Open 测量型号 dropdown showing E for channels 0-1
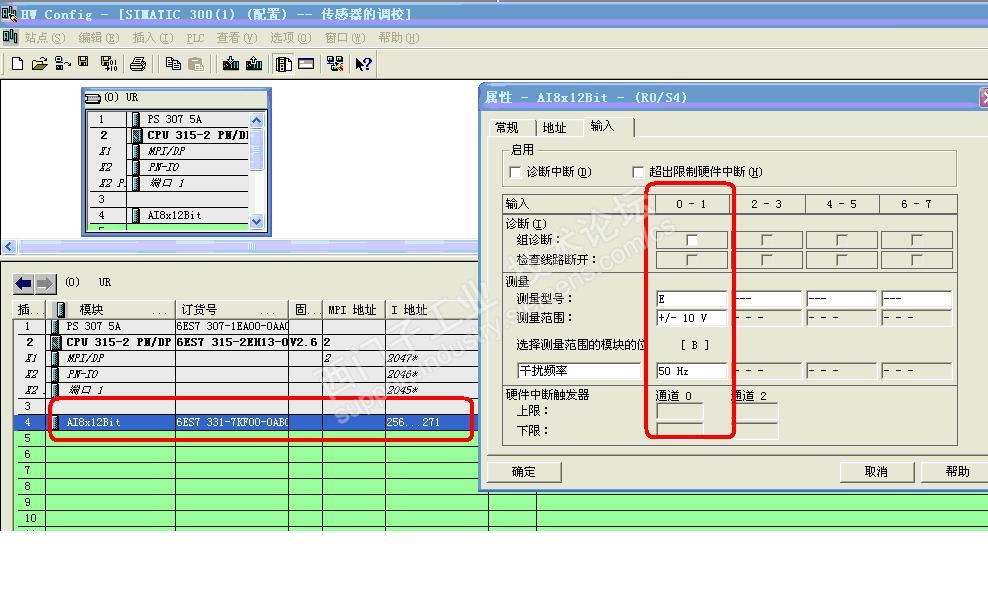Viewport: 988px width, 609px height. coord(691,299)
